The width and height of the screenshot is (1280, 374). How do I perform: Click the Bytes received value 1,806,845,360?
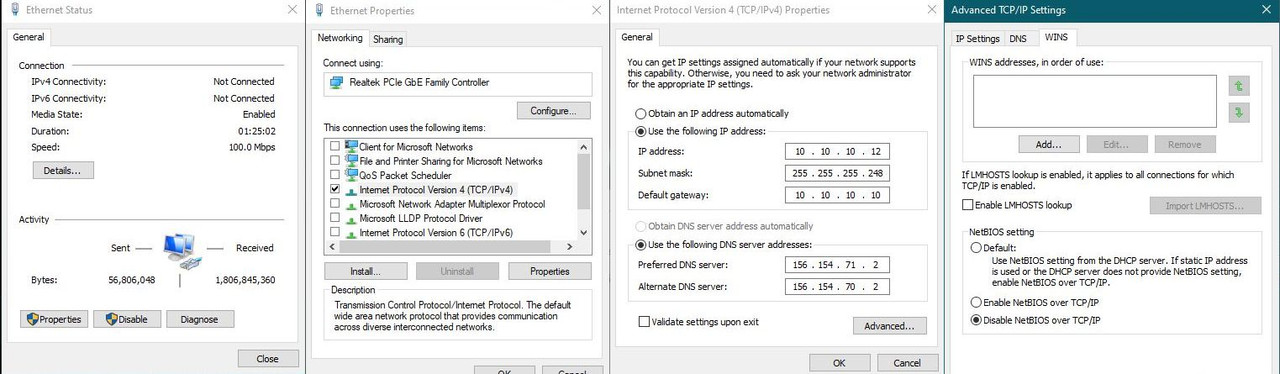[x=245, y=281]
